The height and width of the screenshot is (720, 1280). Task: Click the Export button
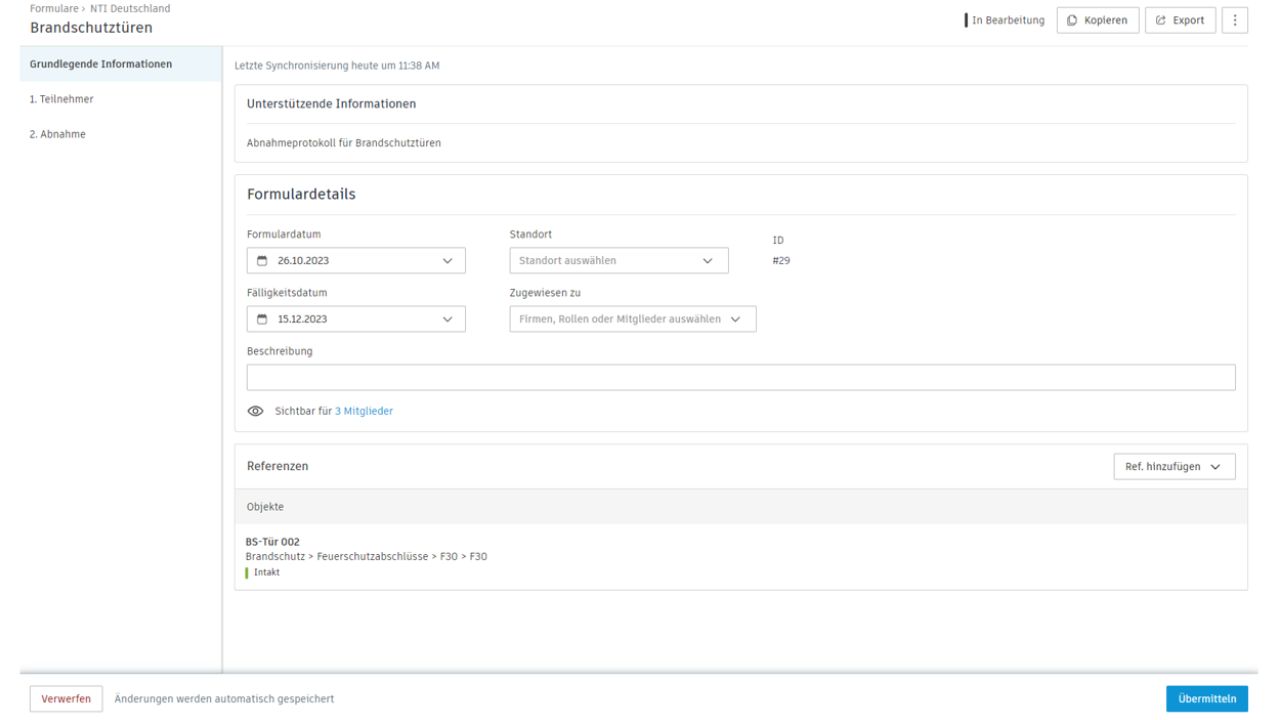click(x=1181, y=20)
